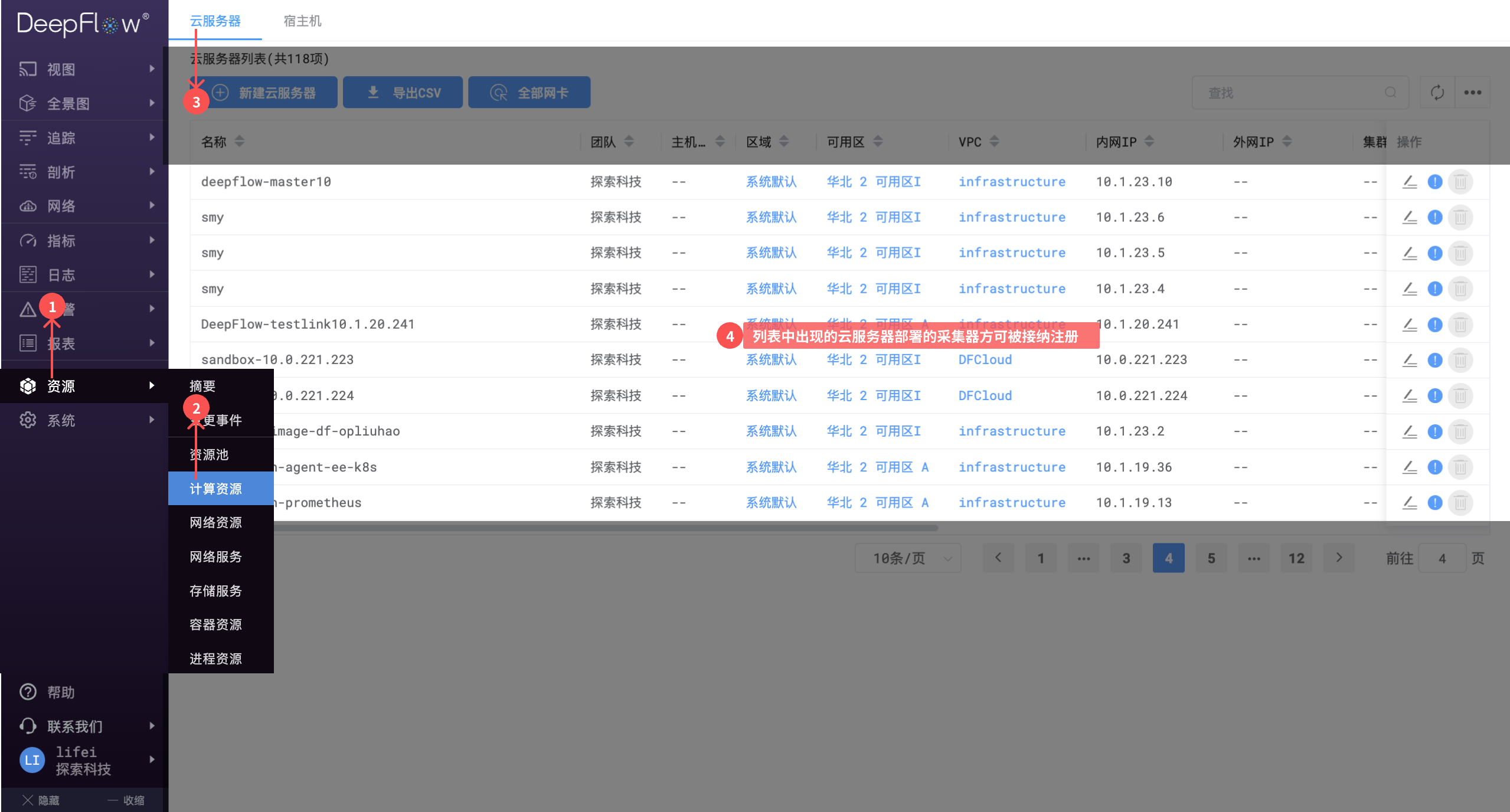
Task: Click the 导出CSV download button
Action: [x=403, y=93]
